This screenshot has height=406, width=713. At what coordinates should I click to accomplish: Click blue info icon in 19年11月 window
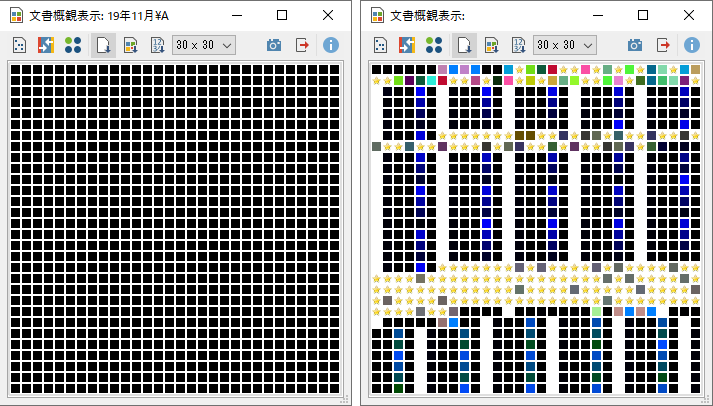click(x=331, y=45)
